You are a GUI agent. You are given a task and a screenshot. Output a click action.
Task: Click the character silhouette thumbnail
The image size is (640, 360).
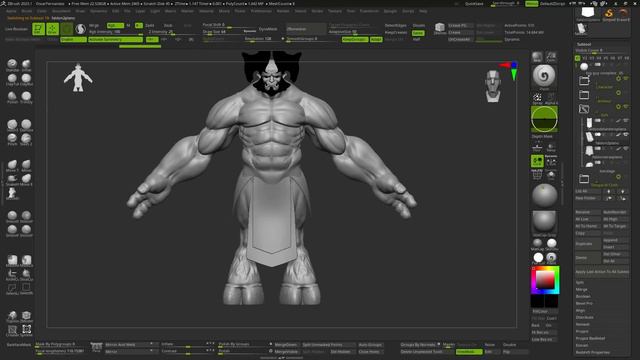78,78
